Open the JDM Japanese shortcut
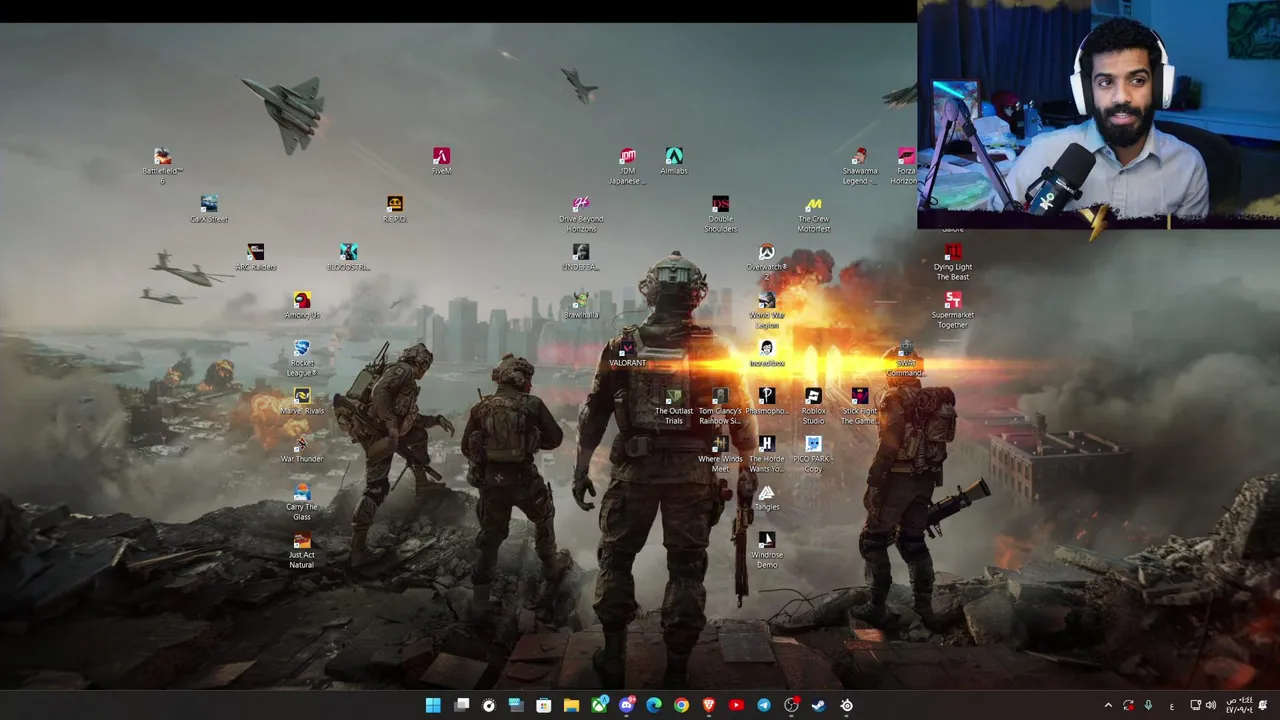 click(x=627, y=166)
